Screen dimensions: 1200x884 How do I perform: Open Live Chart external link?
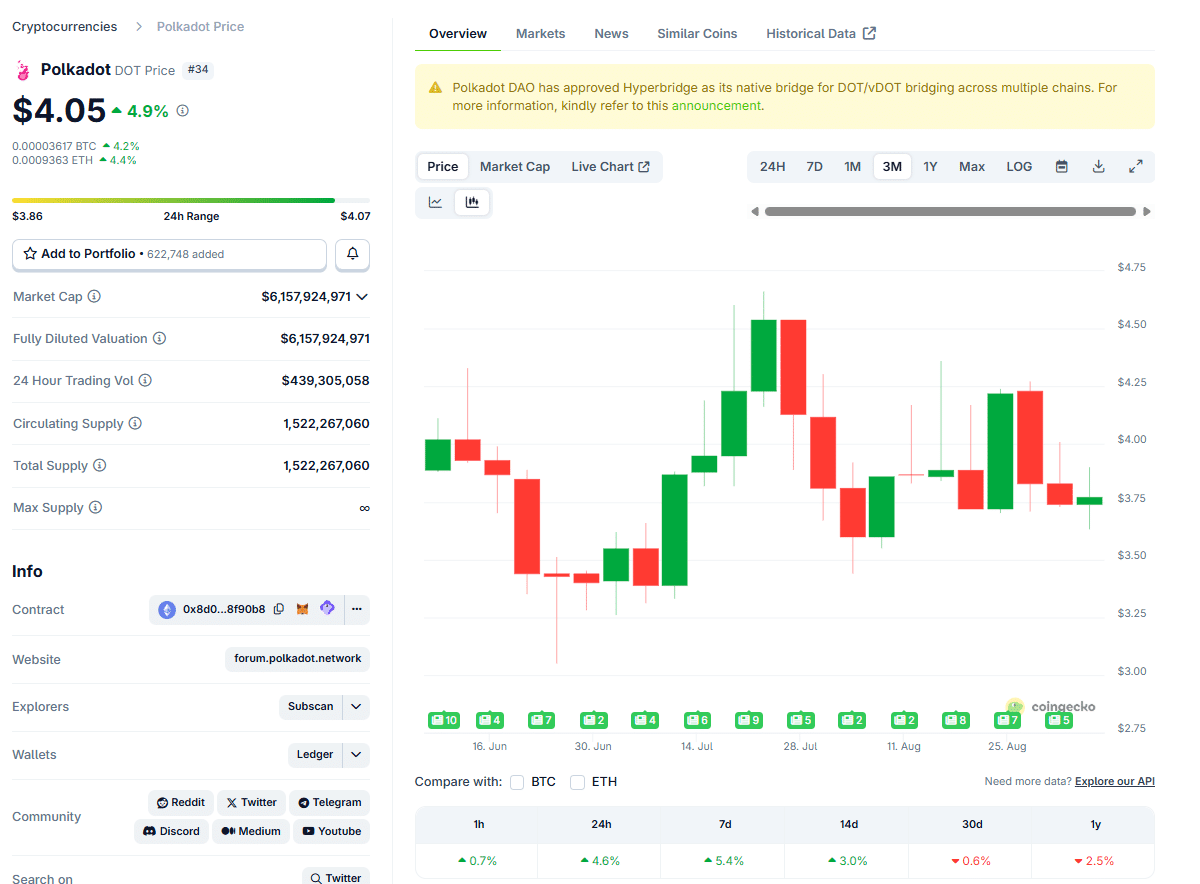pos(610,167)
